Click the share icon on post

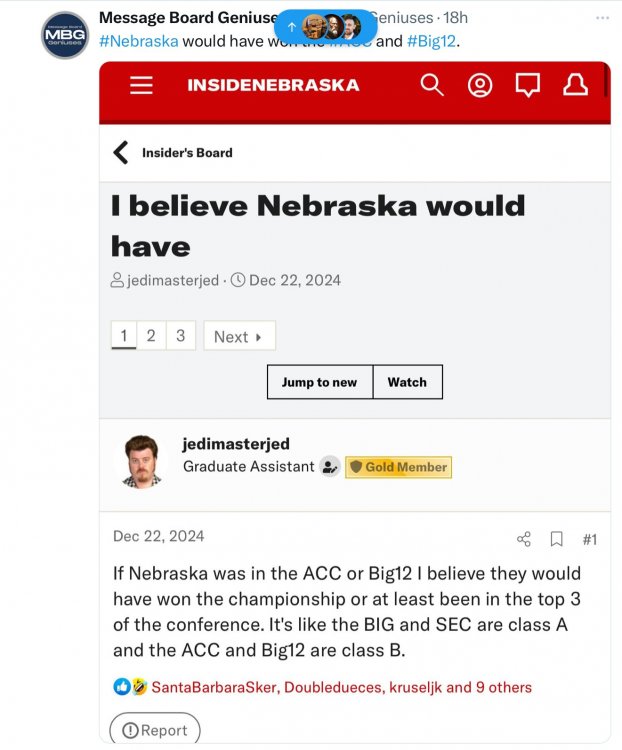524,539
